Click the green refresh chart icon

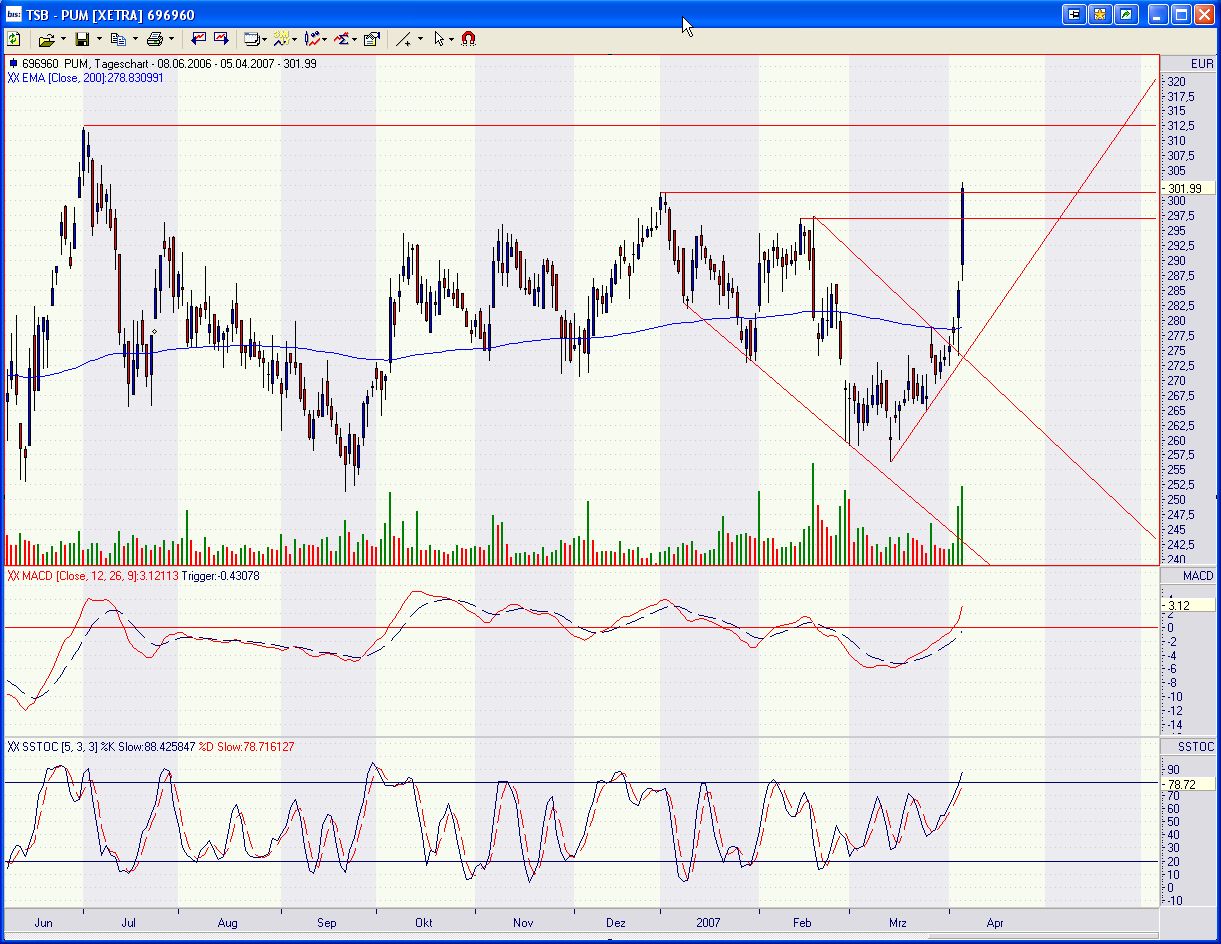tap(14, 39)
